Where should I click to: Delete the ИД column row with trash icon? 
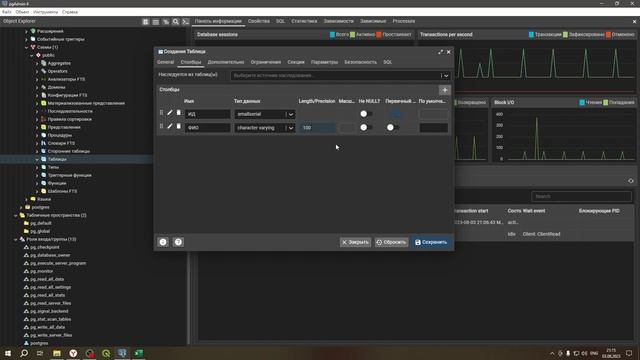coord(178,113)
